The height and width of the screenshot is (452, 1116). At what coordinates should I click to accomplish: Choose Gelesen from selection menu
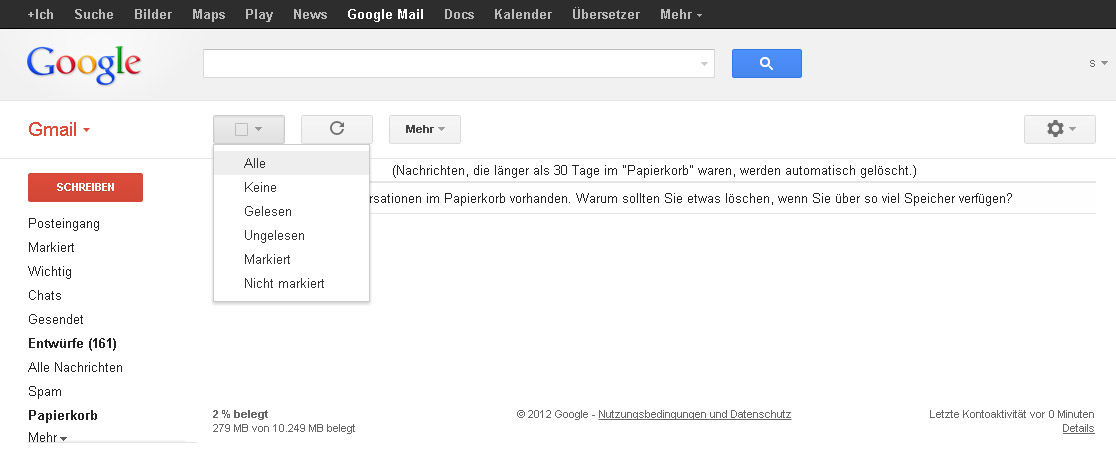coord(291,211)
